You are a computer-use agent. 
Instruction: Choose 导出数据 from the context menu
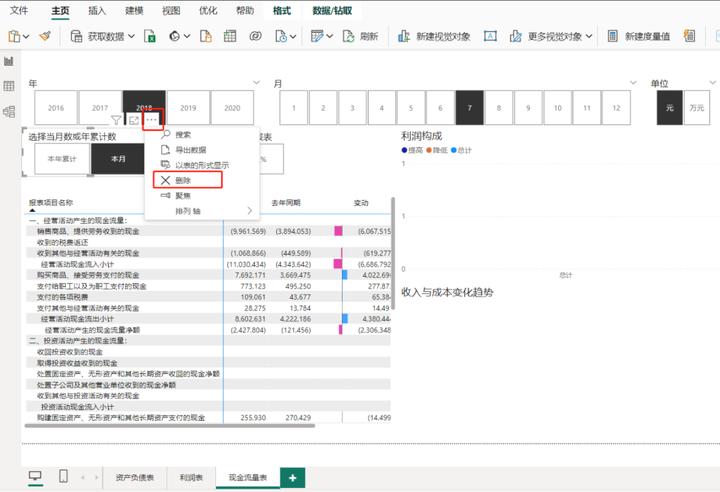point(202,150)
